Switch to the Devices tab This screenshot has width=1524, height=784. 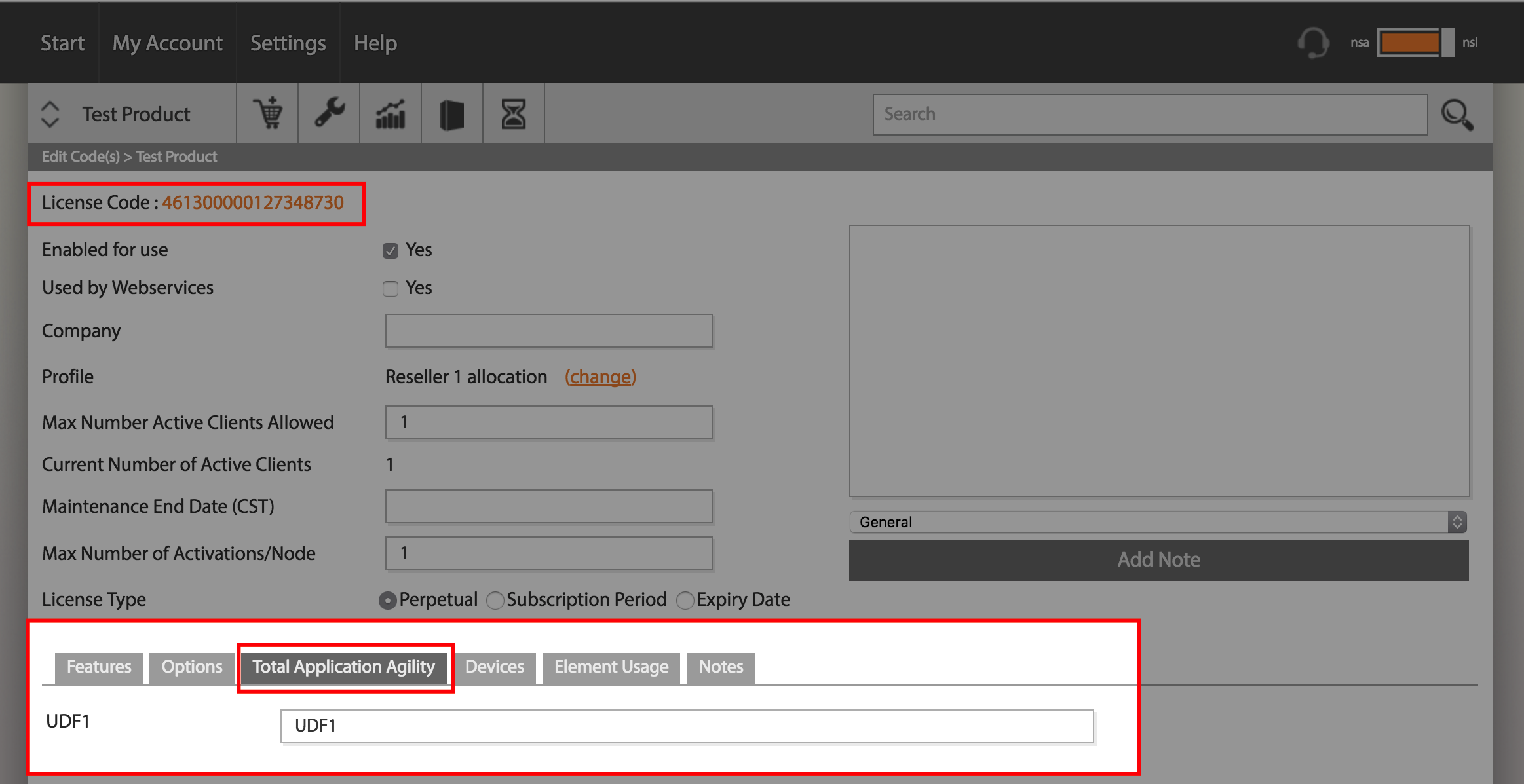point(495,667)
